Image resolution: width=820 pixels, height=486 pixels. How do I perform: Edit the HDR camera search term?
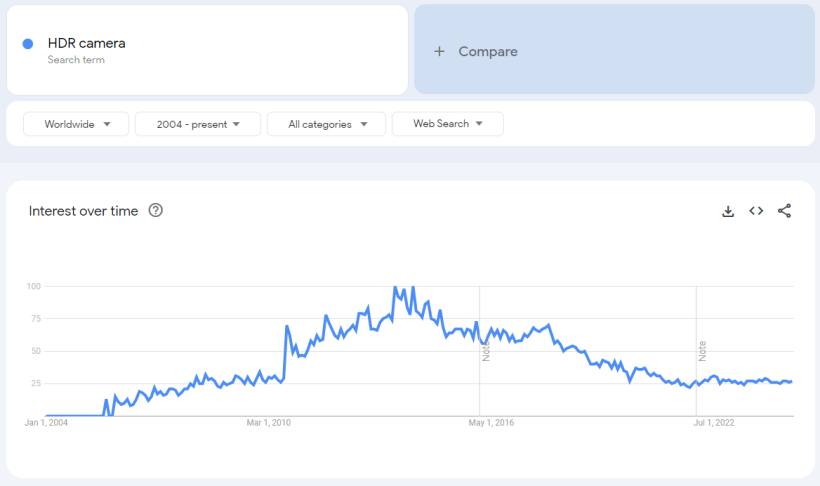click(87, 43)
